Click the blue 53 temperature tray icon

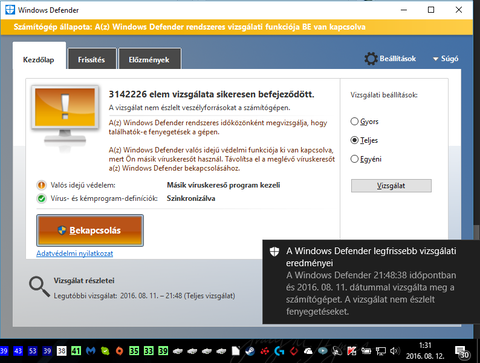[x=33, y=351]
